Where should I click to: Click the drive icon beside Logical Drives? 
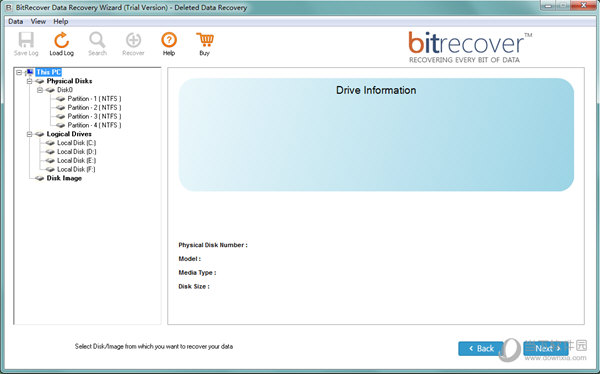[x=39, y=134]
